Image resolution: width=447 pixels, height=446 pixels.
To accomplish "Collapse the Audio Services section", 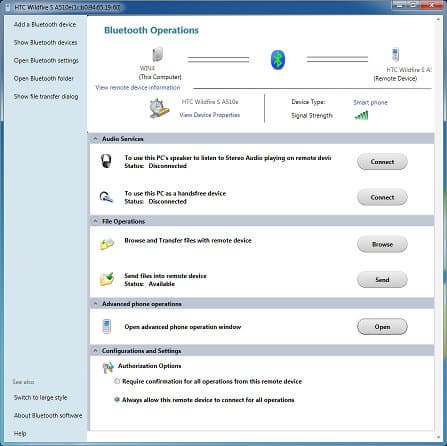I will tap(95, 139).
